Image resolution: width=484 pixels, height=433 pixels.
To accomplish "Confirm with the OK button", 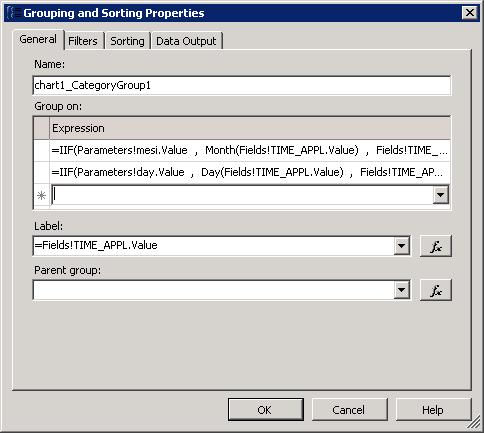I will 266,409.
